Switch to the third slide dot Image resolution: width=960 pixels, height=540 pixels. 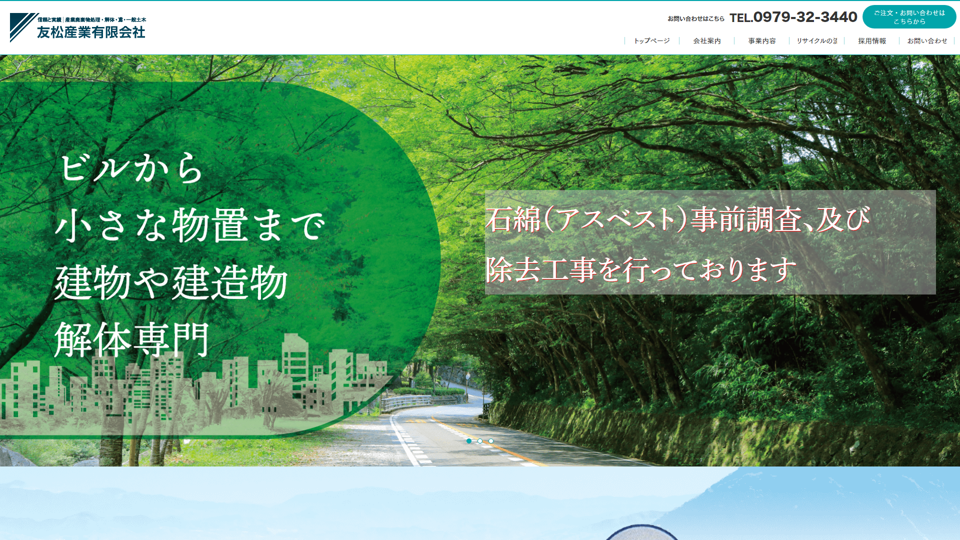click(x=491, y=441)
